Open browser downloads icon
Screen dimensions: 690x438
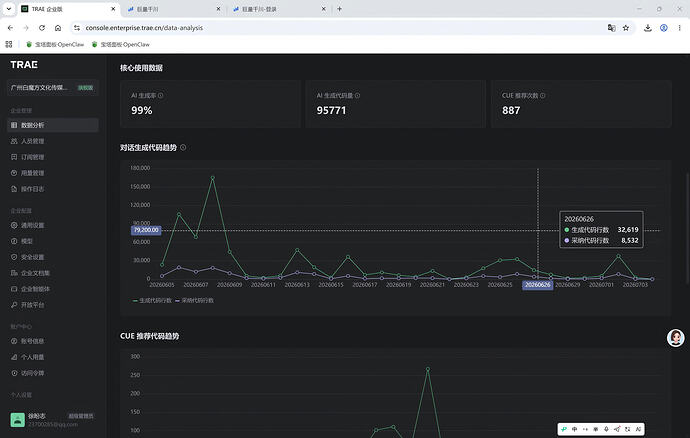648,28
